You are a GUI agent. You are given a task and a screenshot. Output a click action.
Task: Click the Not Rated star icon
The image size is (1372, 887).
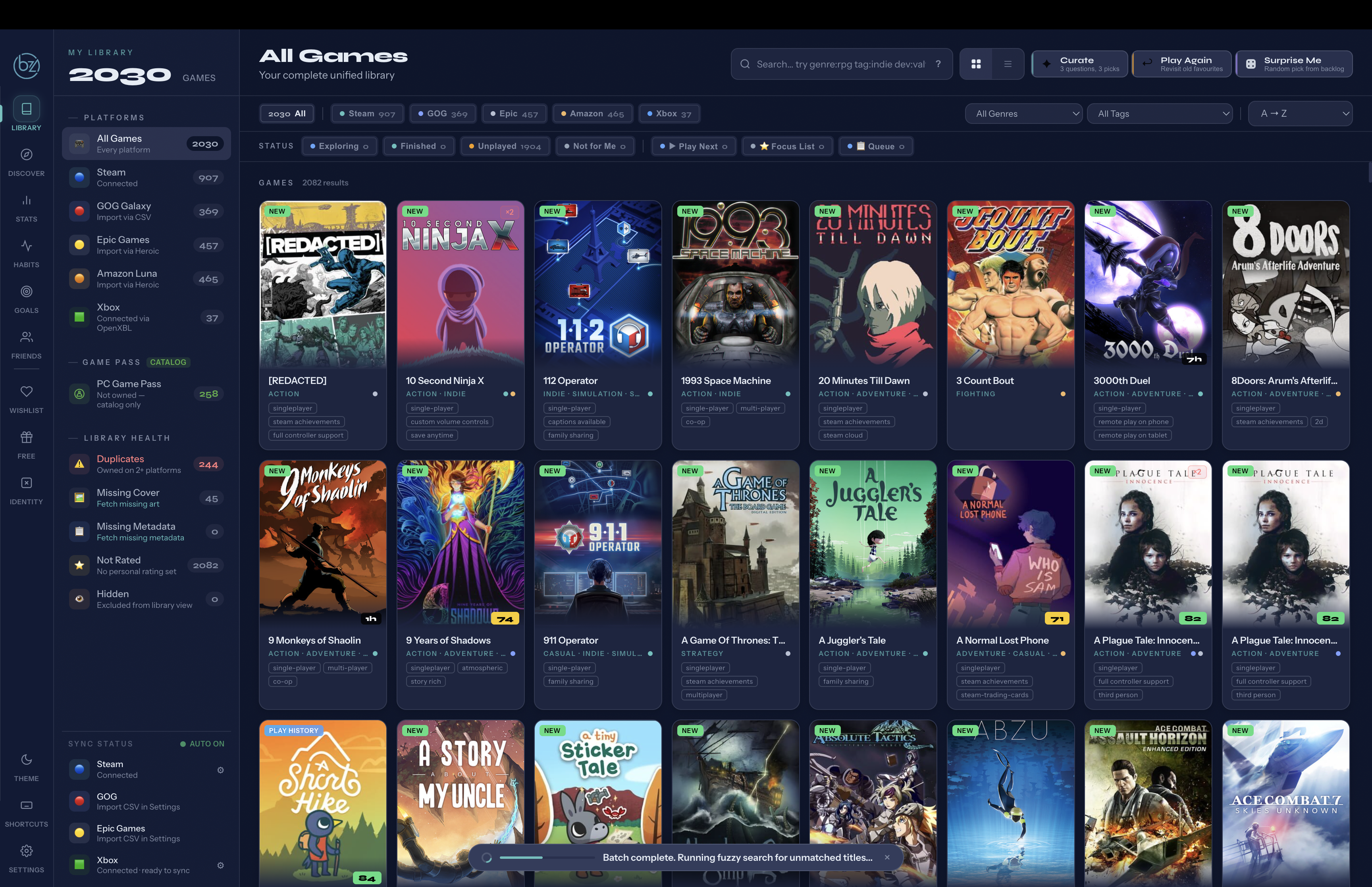(x=79, y=565)
